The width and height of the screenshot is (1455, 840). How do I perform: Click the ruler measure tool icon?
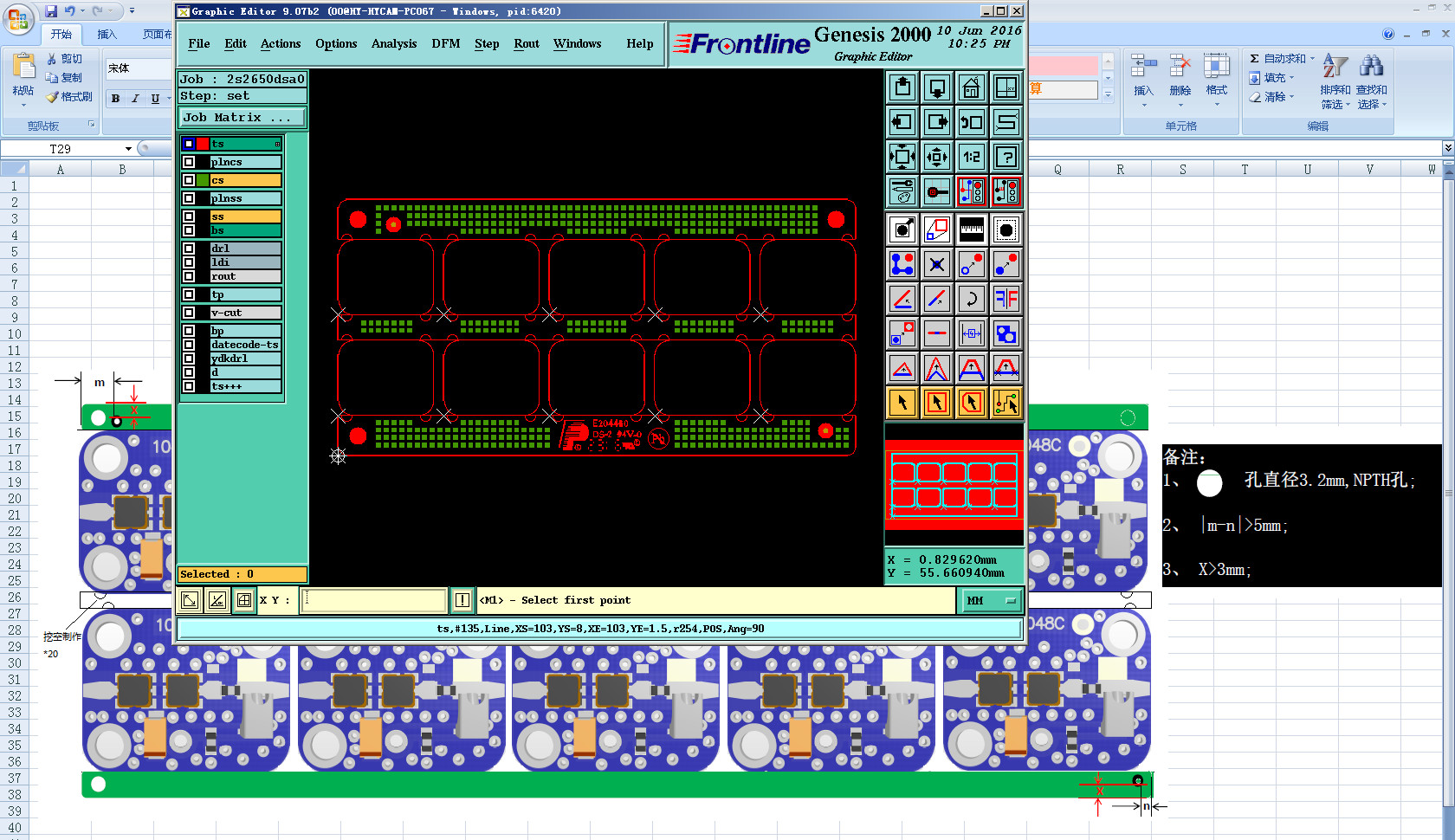tap(972, 229)
